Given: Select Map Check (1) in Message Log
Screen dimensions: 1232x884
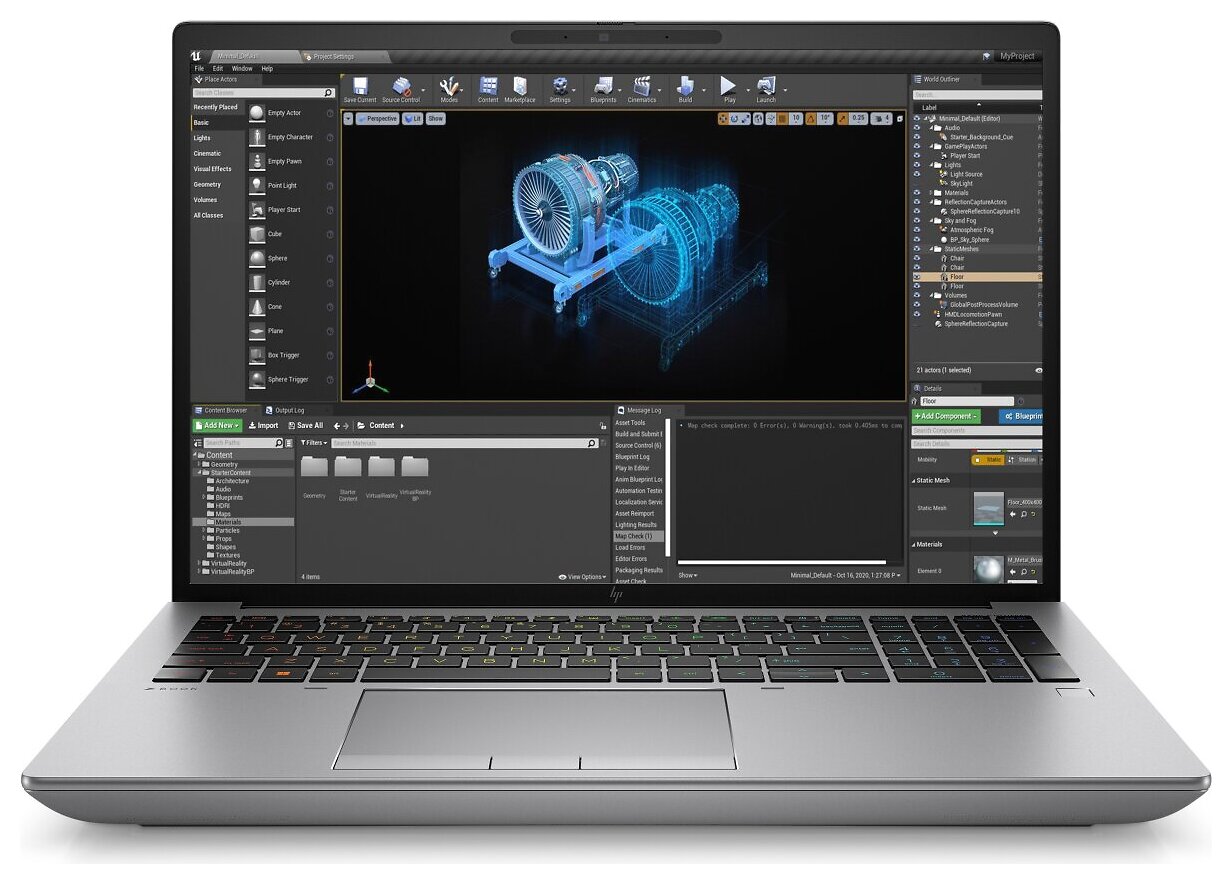Looking at the screenshot, I should pos(637,536).
